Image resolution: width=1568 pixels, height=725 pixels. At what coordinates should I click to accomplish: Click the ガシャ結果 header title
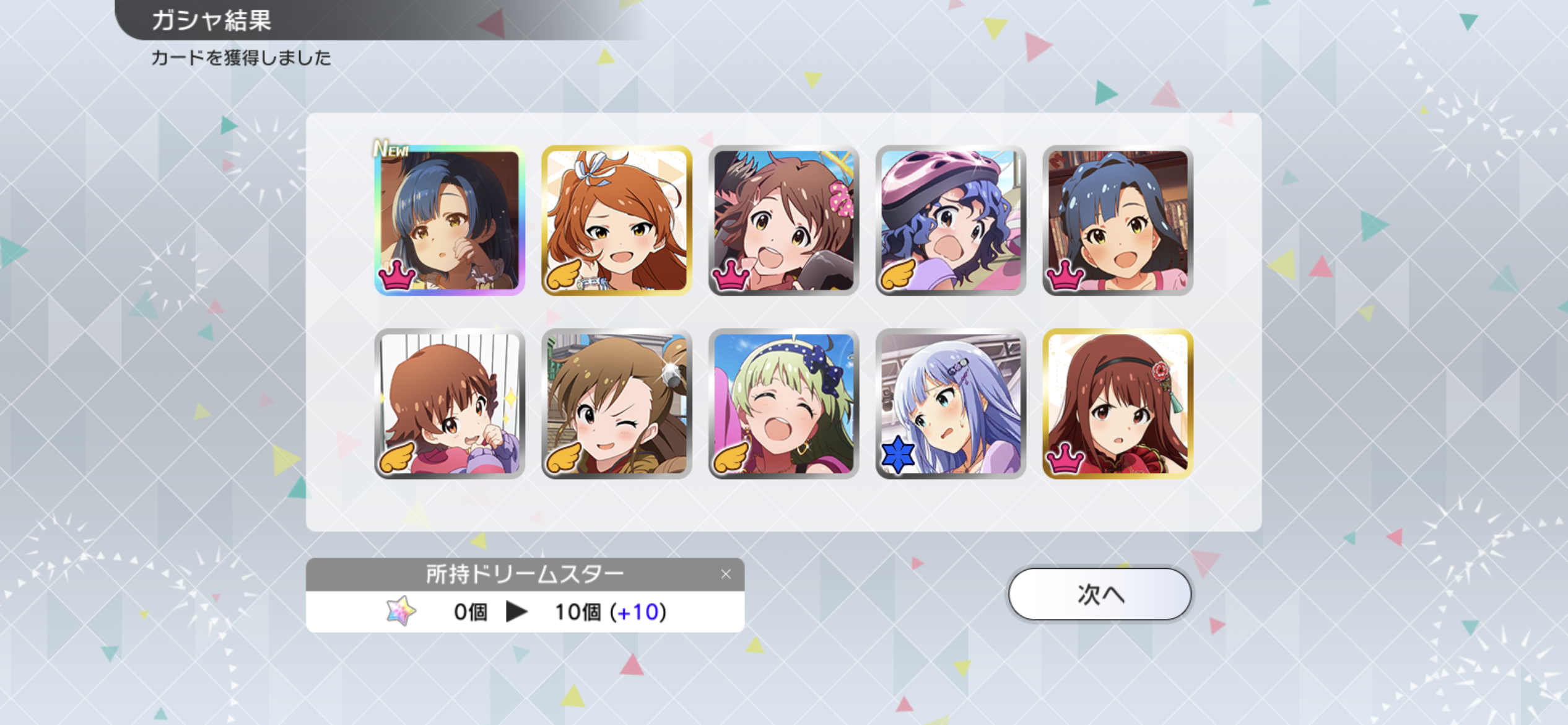(211, 20)
